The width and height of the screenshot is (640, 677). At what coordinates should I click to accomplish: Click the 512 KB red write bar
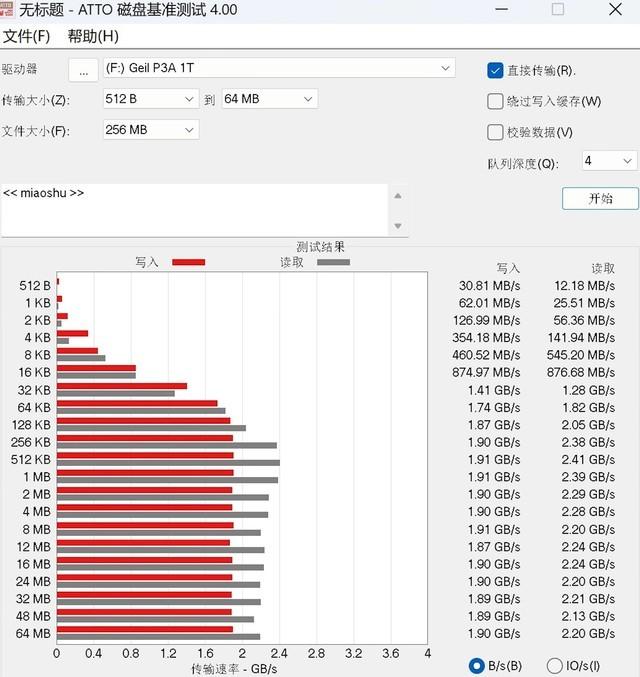tap(145, 456)
